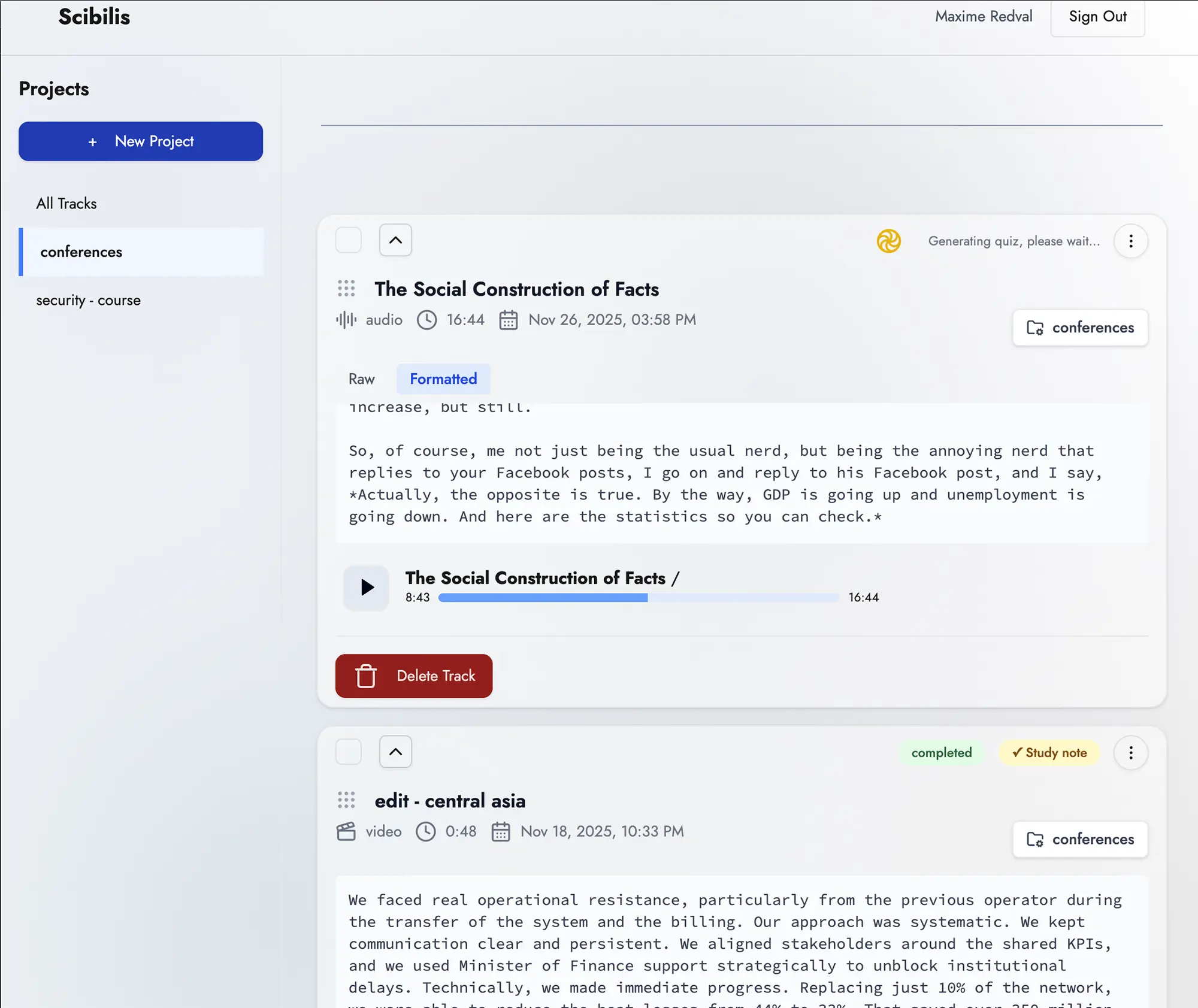
Task: Open security - course project in sidebar
Action: 89,300
